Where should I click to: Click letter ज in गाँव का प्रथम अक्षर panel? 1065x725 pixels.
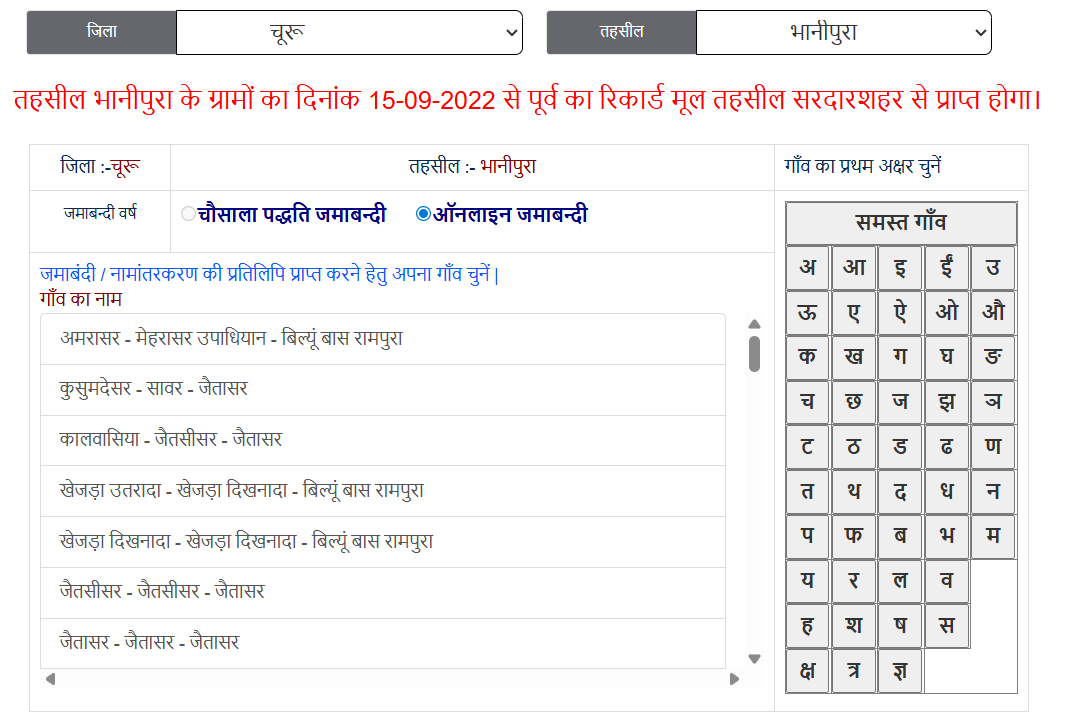(900, 402)
